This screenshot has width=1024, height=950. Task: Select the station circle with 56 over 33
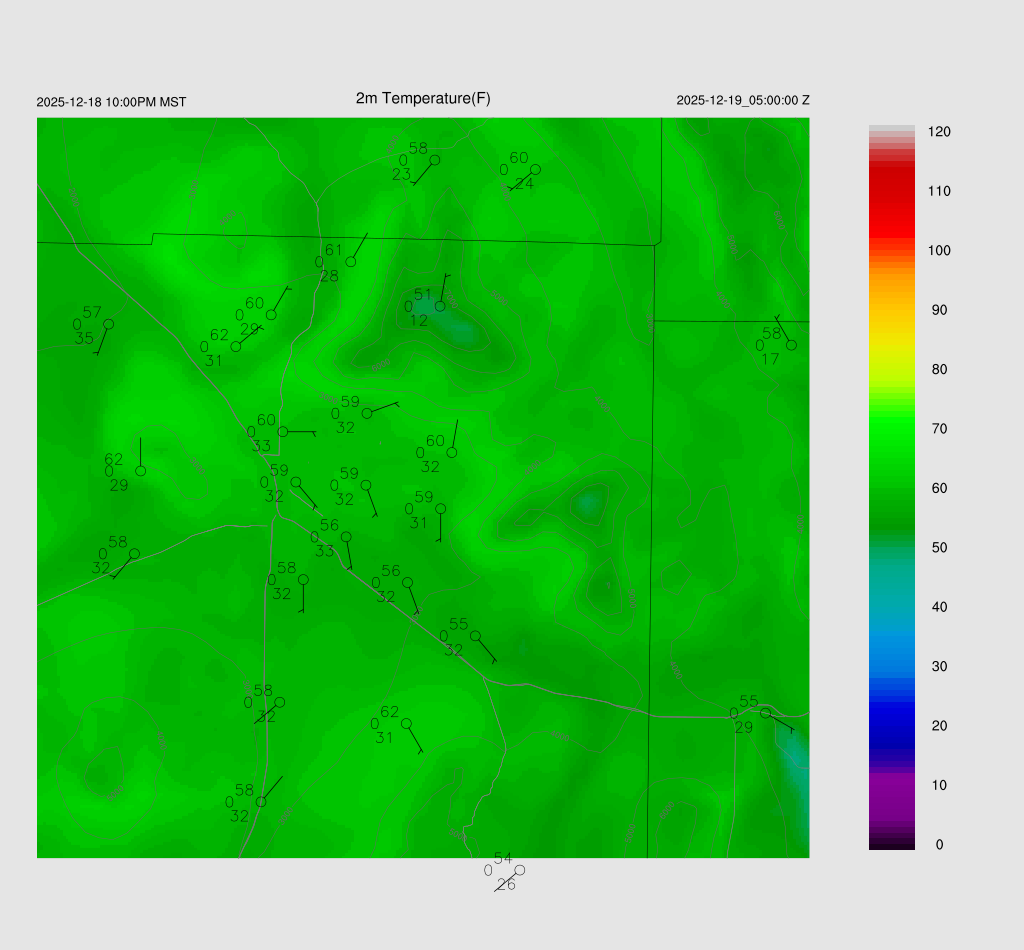click(346, 537)
